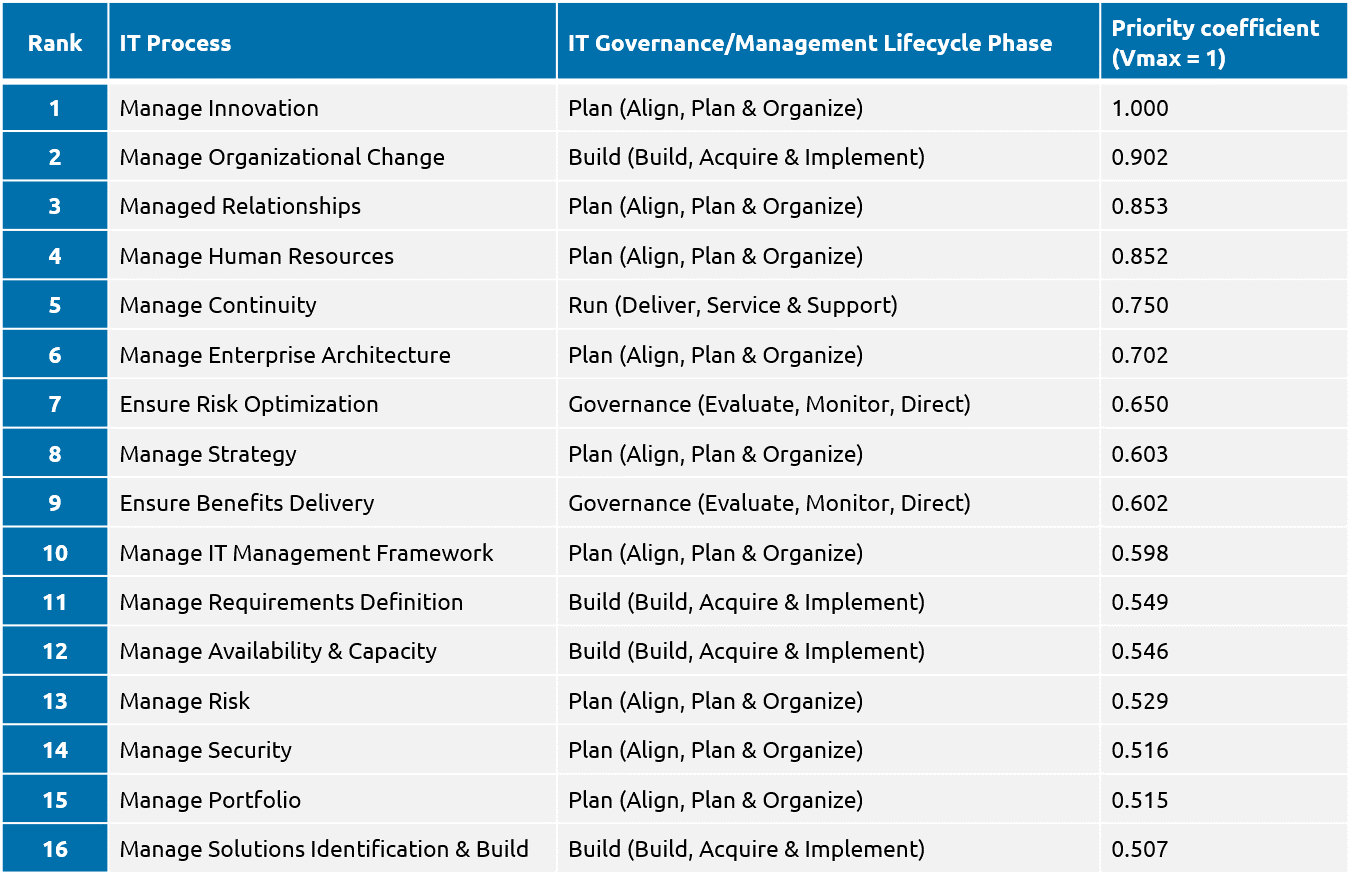Select the Manage Strategy cell

pyautogui.click(x=208, y=454)
